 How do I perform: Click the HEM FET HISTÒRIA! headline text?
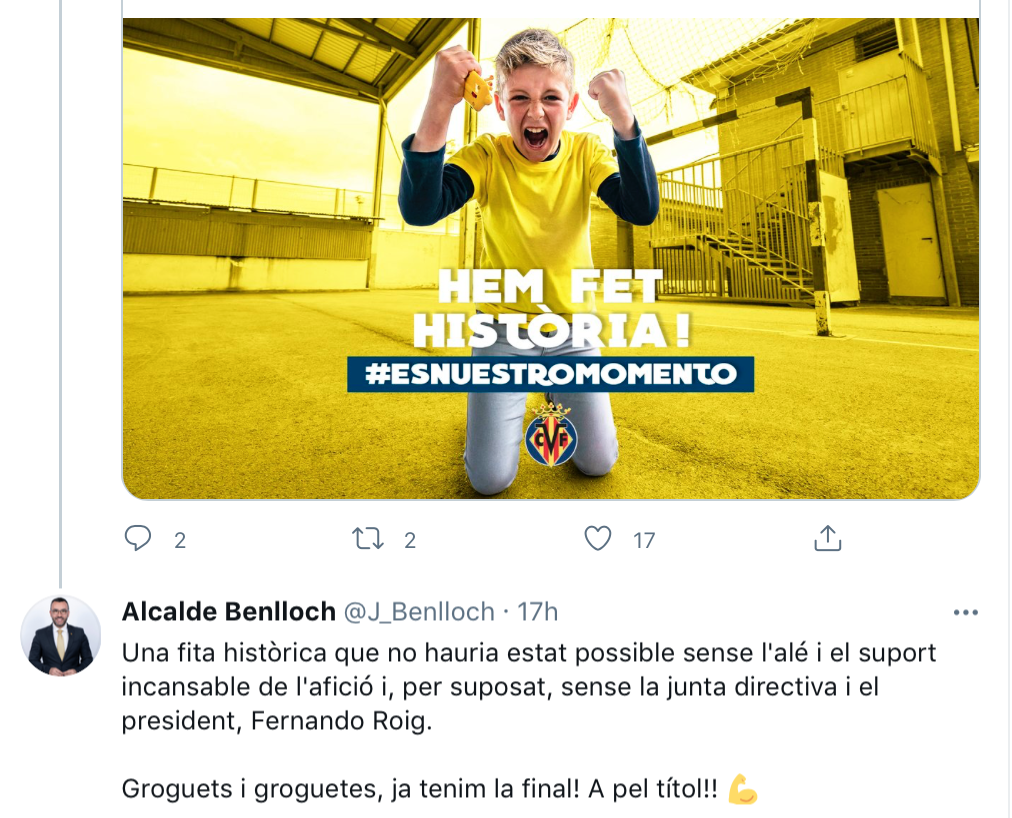pyautogui.click(x=550, y=310)
